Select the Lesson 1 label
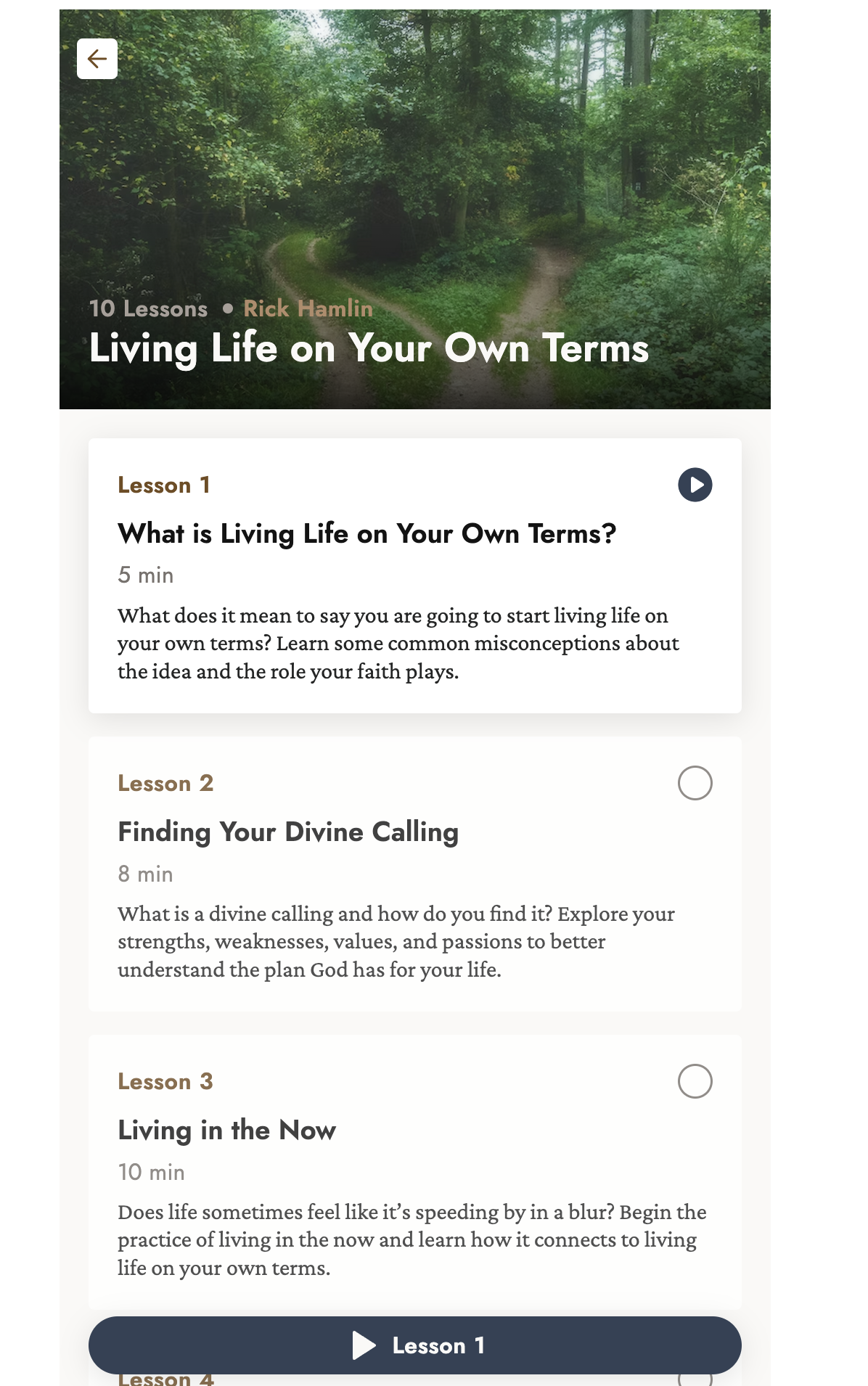Image resolution: width=868 pixels, height=1386 pixels. (x=164, y=485)
